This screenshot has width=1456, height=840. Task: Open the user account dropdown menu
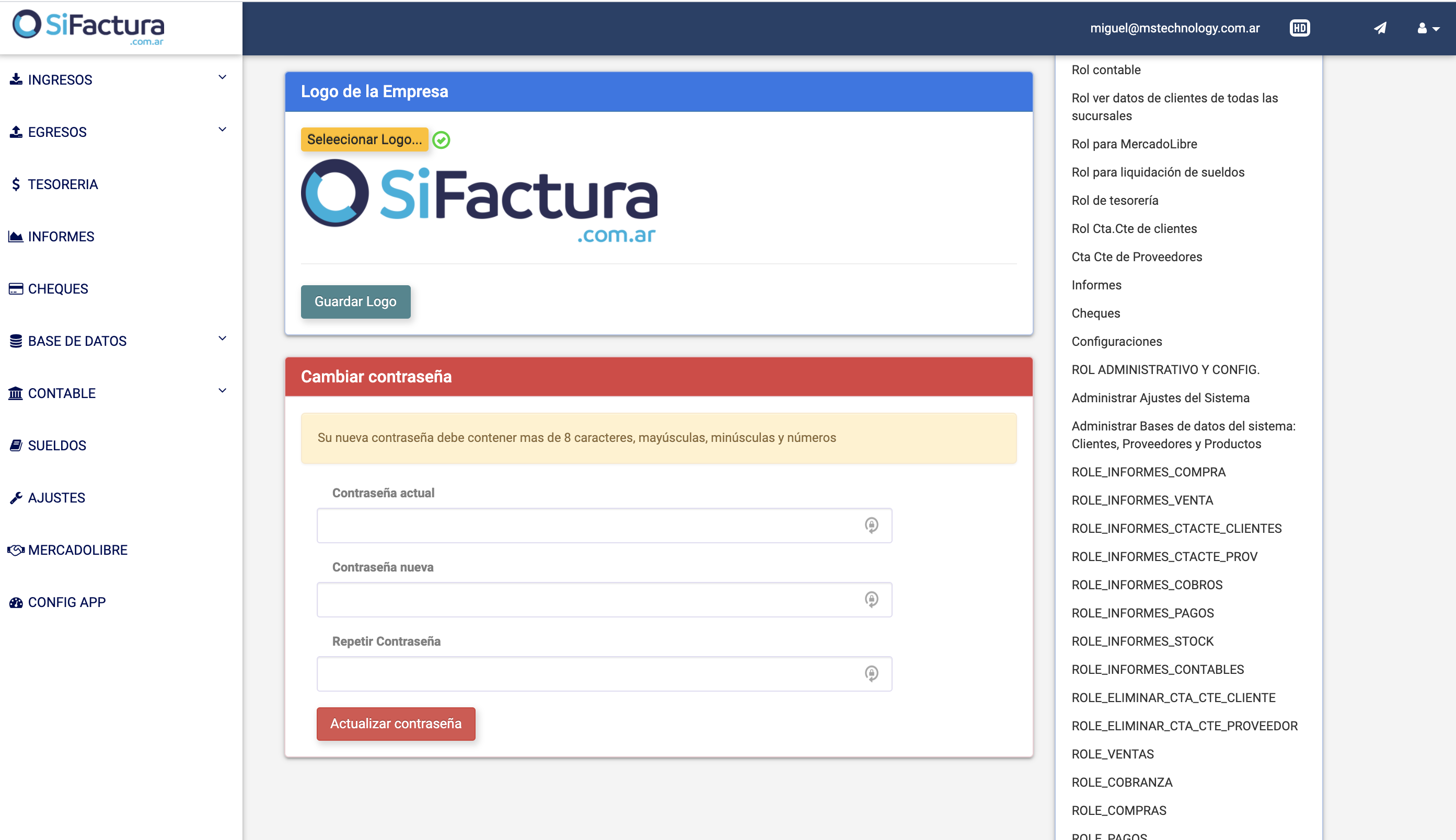1428,28
